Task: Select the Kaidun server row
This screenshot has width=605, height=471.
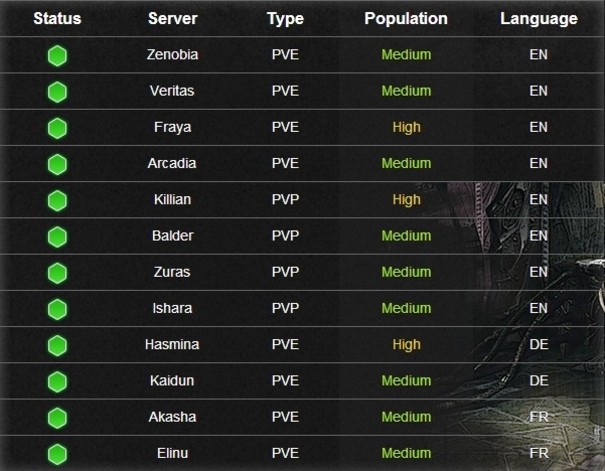Action: 302,381
